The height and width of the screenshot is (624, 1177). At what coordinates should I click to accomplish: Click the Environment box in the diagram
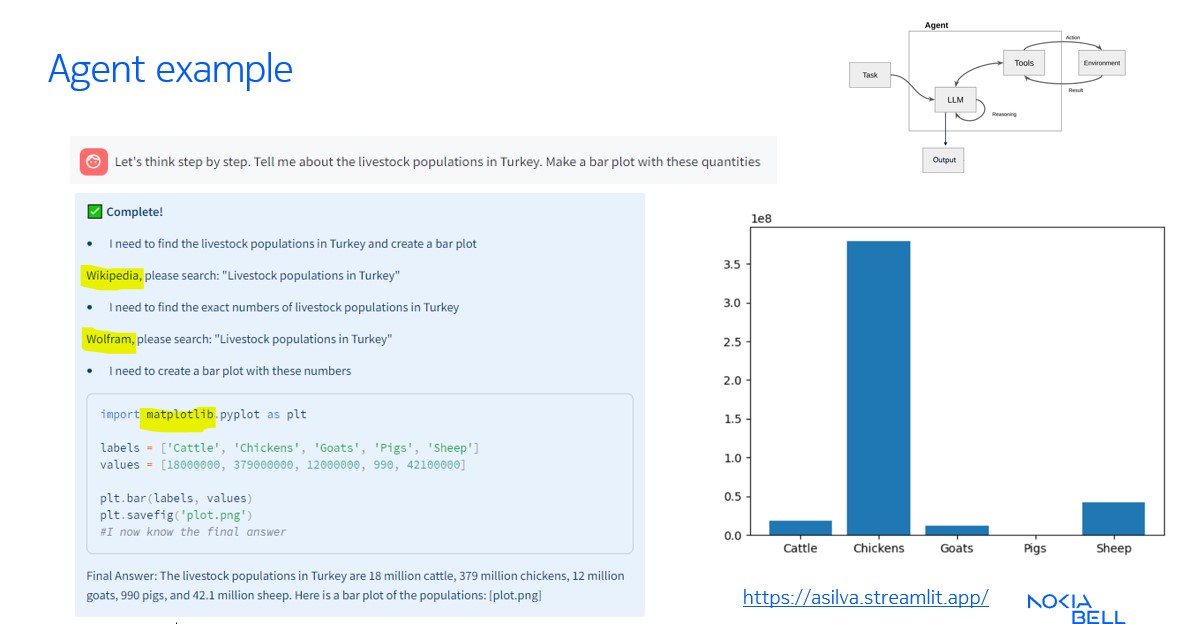pos(1101,63)
